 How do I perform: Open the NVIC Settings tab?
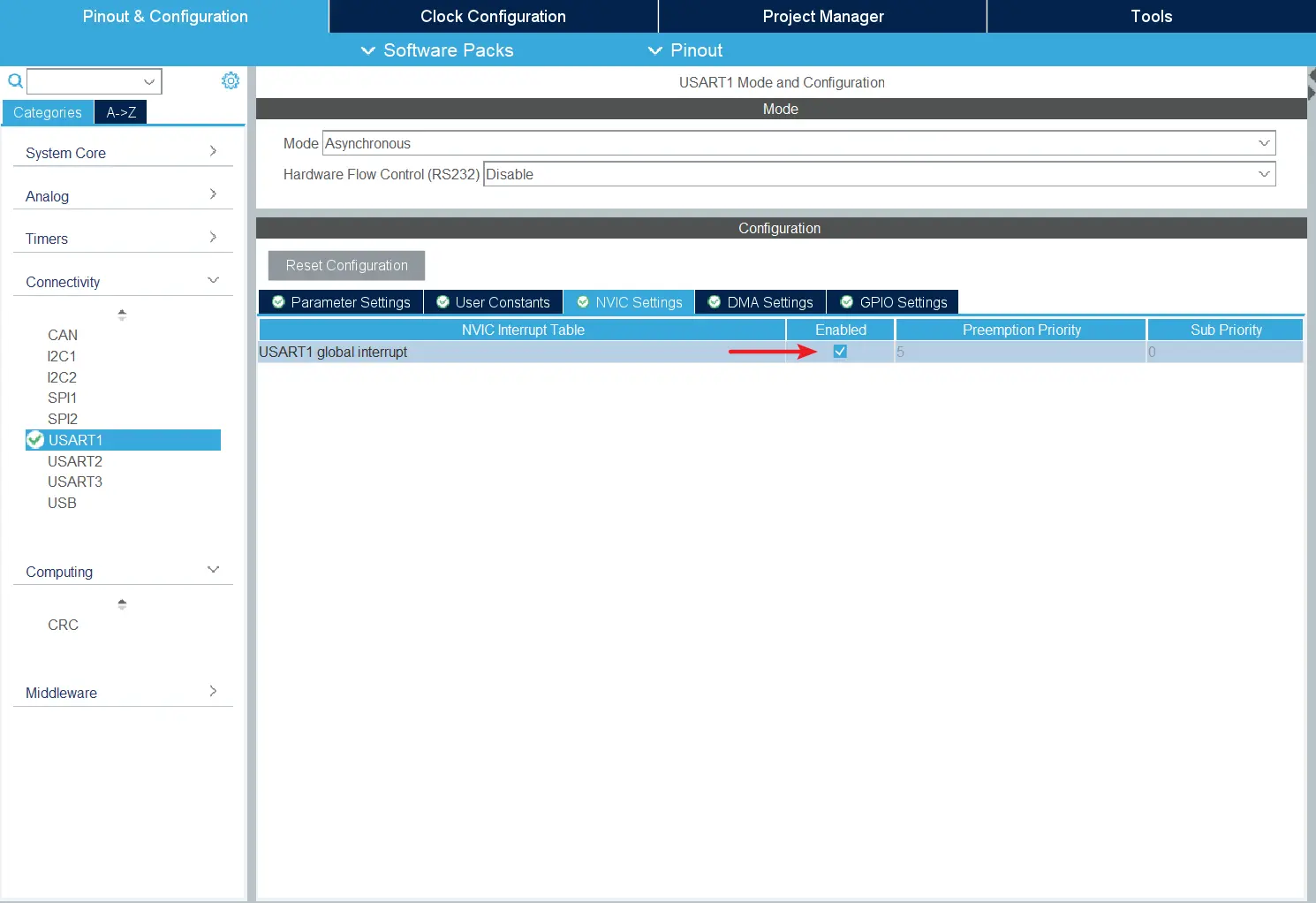[629, 302]
